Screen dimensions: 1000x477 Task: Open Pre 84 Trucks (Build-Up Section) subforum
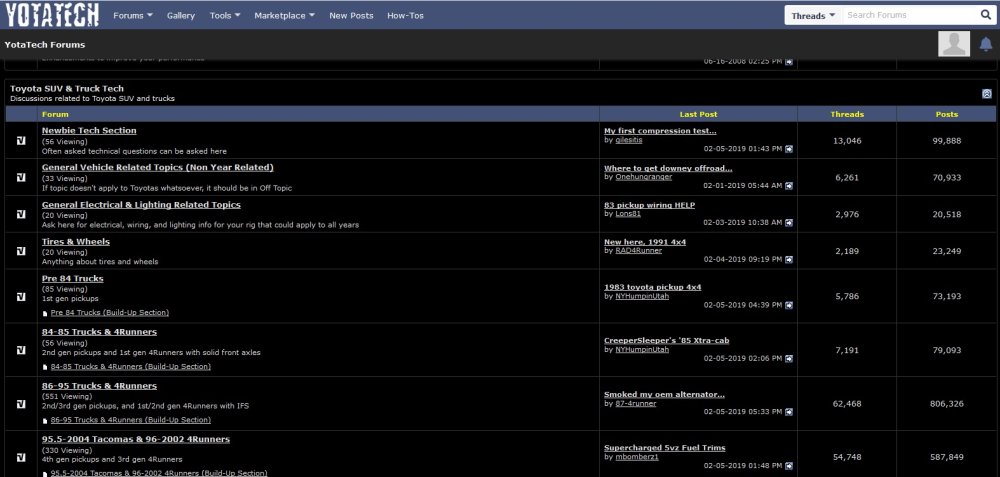[x=110, y=313]
